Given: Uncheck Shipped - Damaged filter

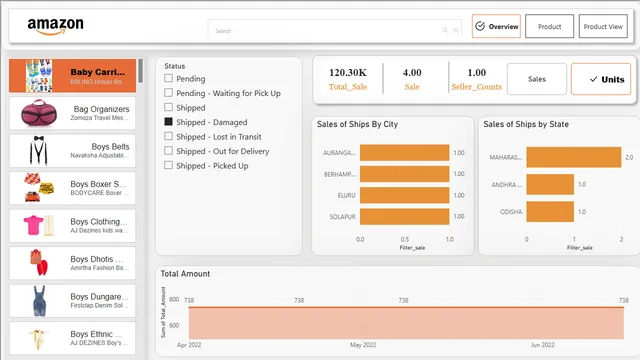Looking at the screenshot, I should [168, 122].
